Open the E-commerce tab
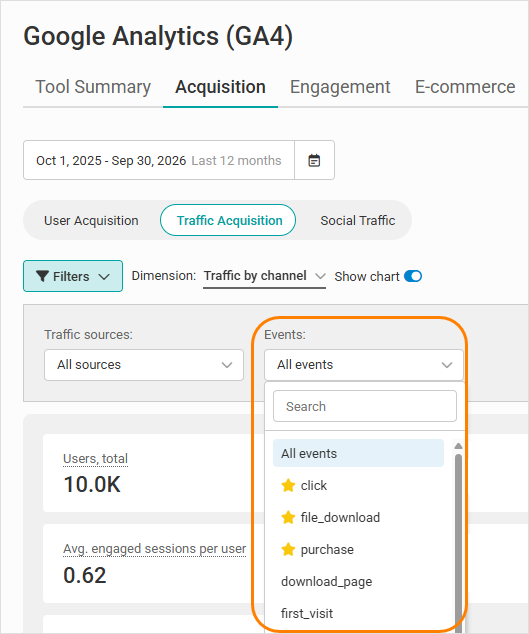Image resolution: width=529 pixels, height=634 pixels. 465,87
